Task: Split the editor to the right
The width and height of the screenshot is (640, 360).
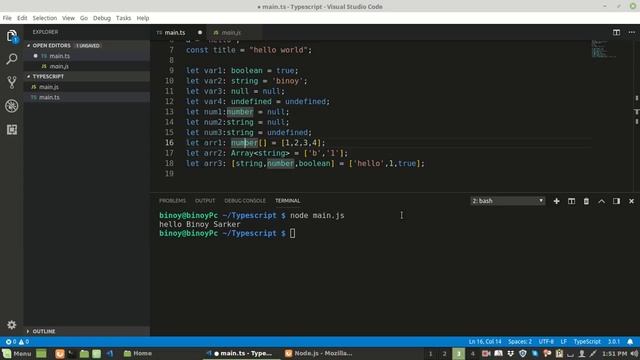Action: (x=616, y=32)
